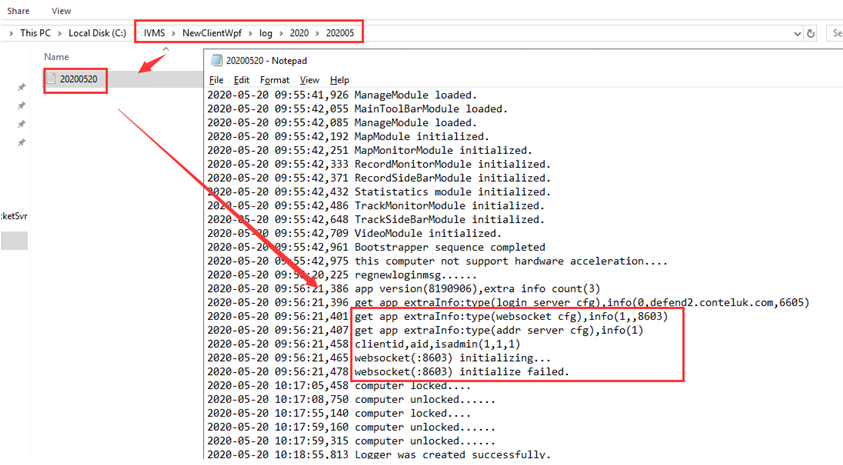Sort files by the Name column
The height and width of the screenshot is (465, 843).
56,56
